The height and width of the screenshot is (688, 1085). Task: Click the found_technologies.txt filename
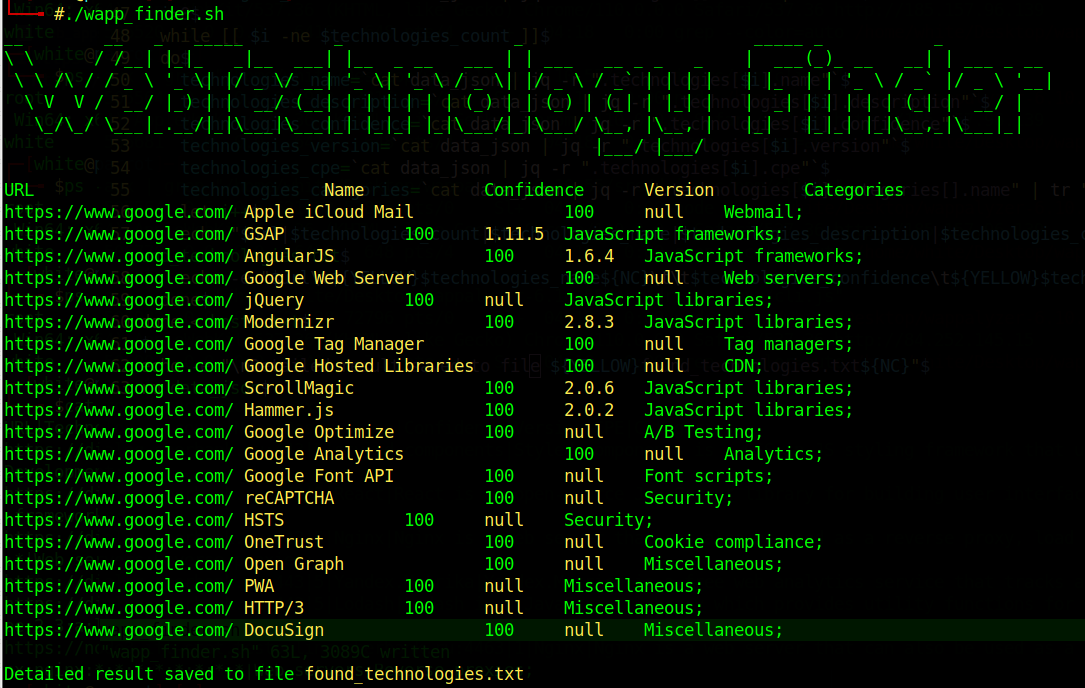(x=415, y=673)
